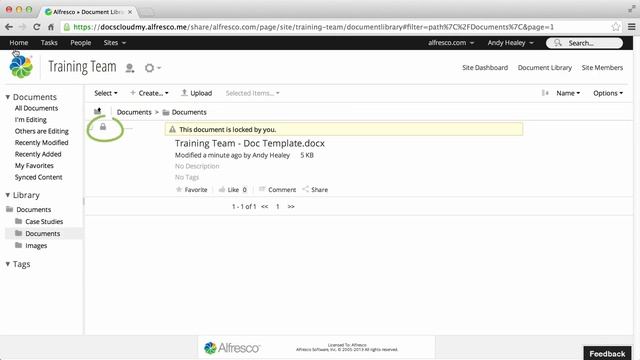Filter by All Documents

coord(36,108)
